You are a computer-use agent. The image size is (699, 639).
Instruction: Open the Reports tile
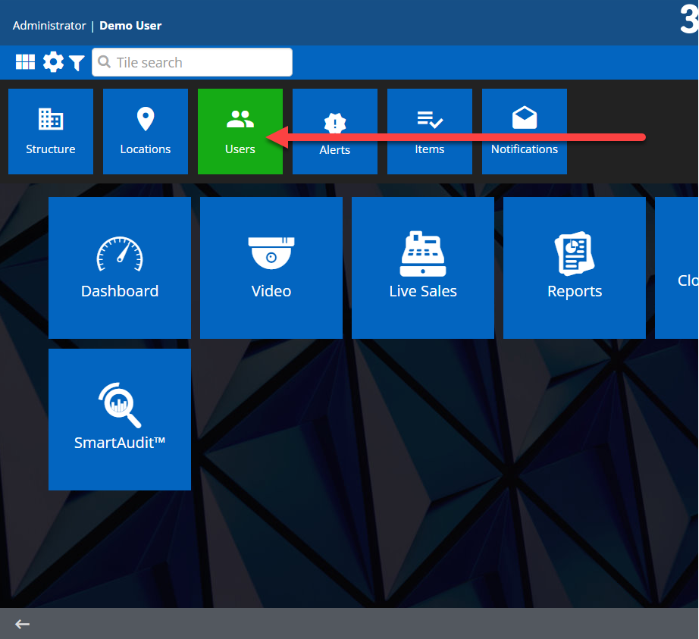click(x=574, y=267)
